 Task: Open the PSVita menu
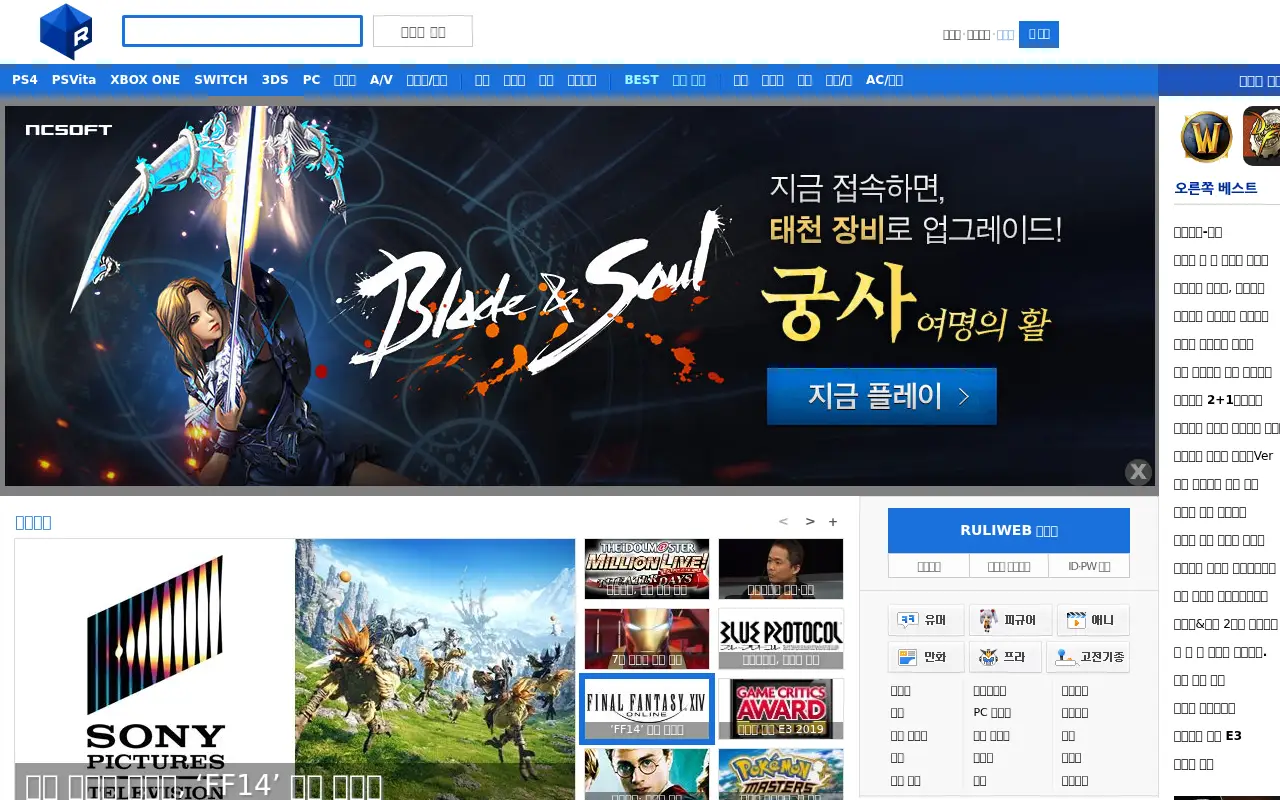coord(74,80)
